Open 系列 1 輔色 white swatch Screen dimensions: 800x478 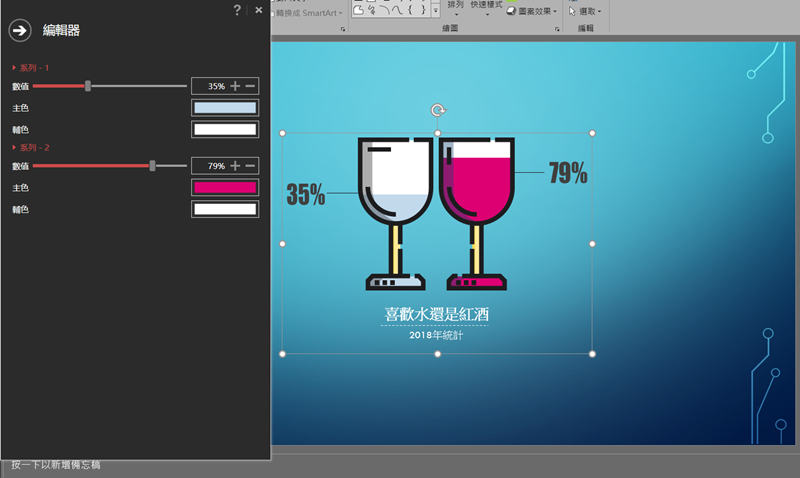point(225,129)
